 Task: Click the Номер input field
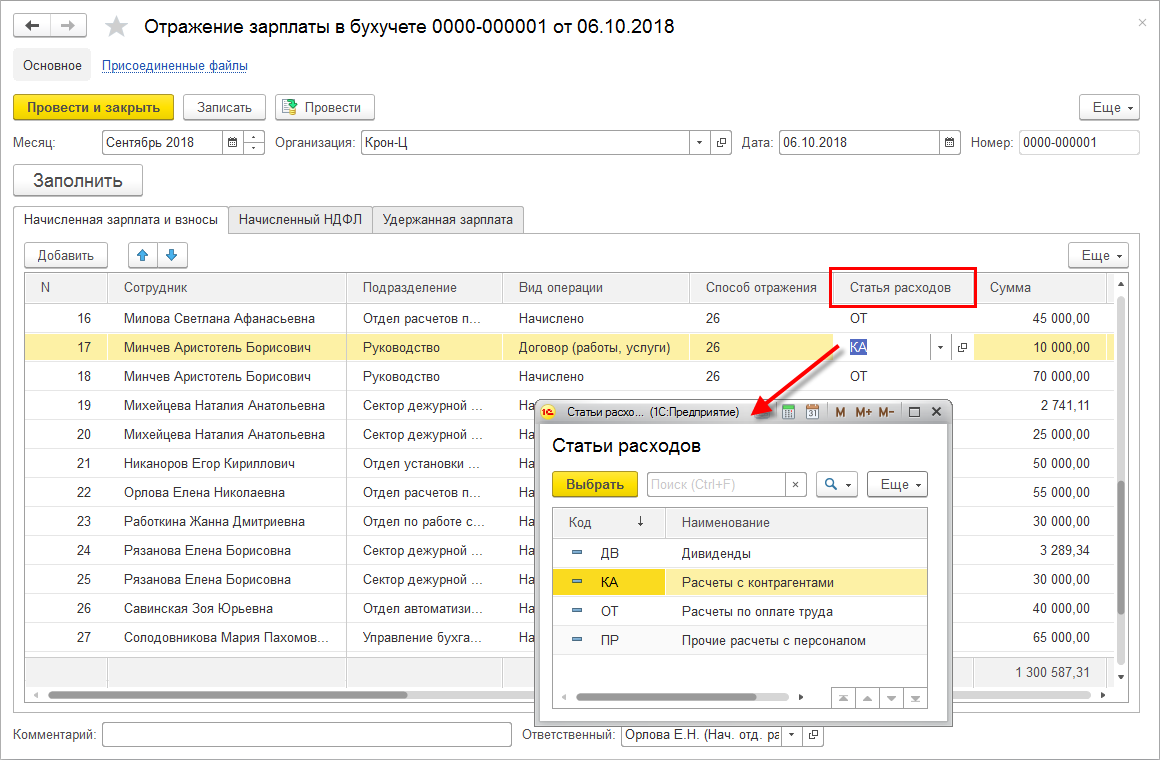click(x=1079, y=142)
